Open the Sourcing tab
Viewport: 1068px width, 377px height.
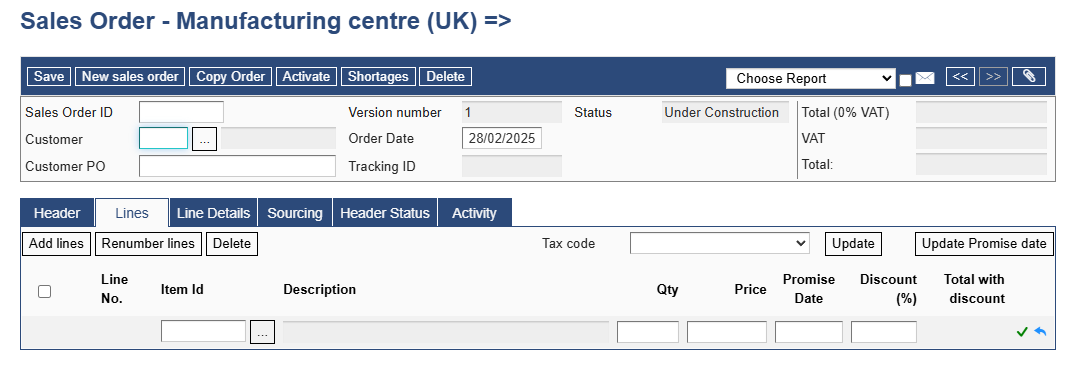[x=295, y=213]
